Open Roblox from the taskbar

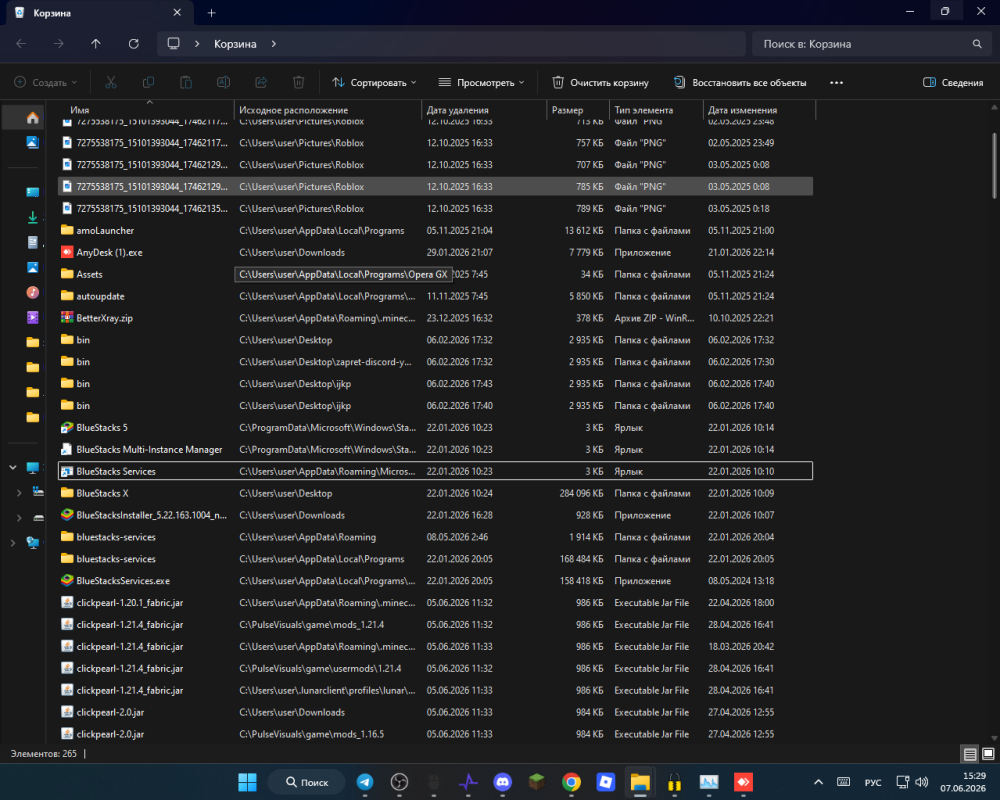pos(606,781)
